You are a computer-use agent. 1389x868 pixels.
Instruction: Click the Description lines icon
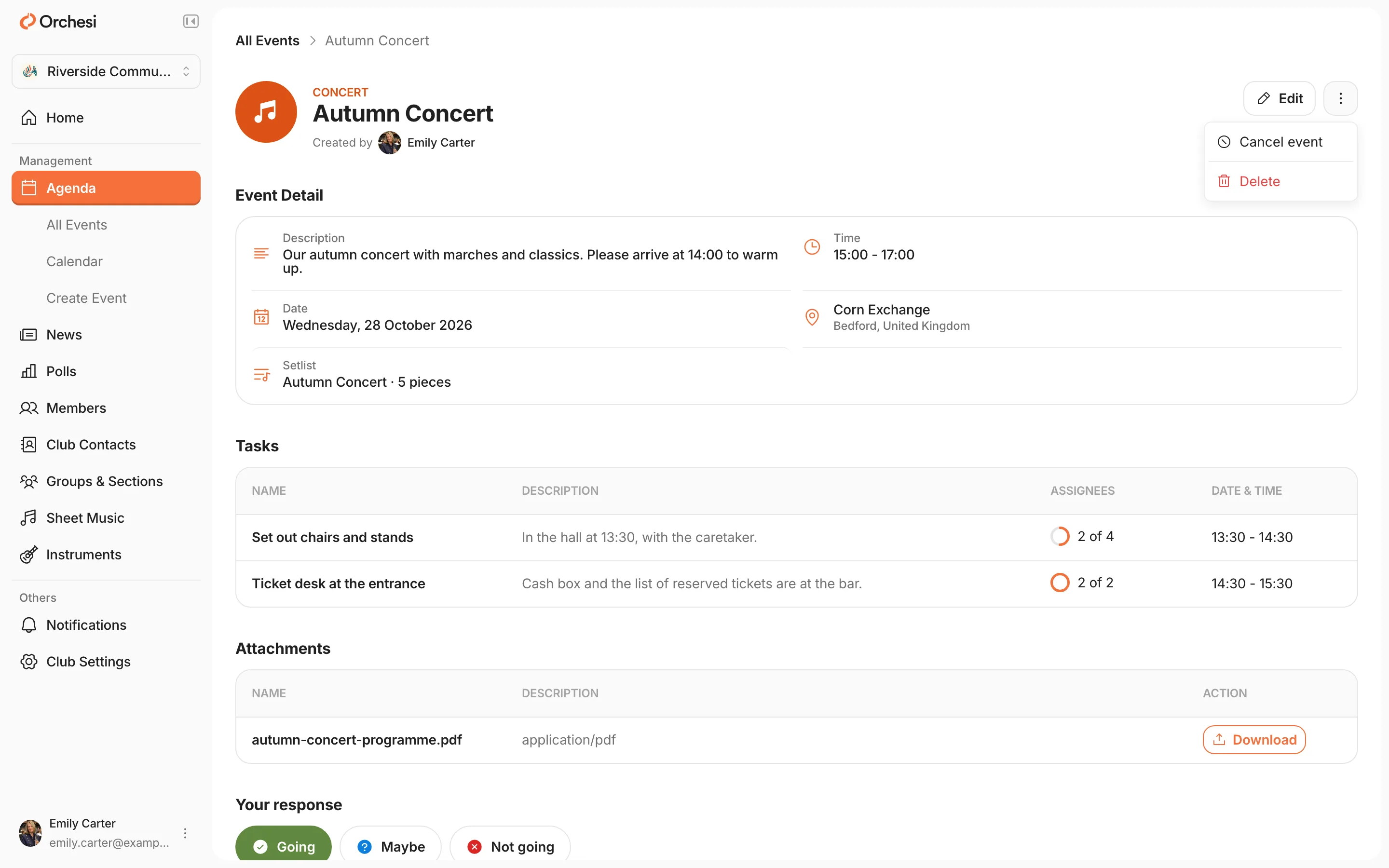(261, 253)
